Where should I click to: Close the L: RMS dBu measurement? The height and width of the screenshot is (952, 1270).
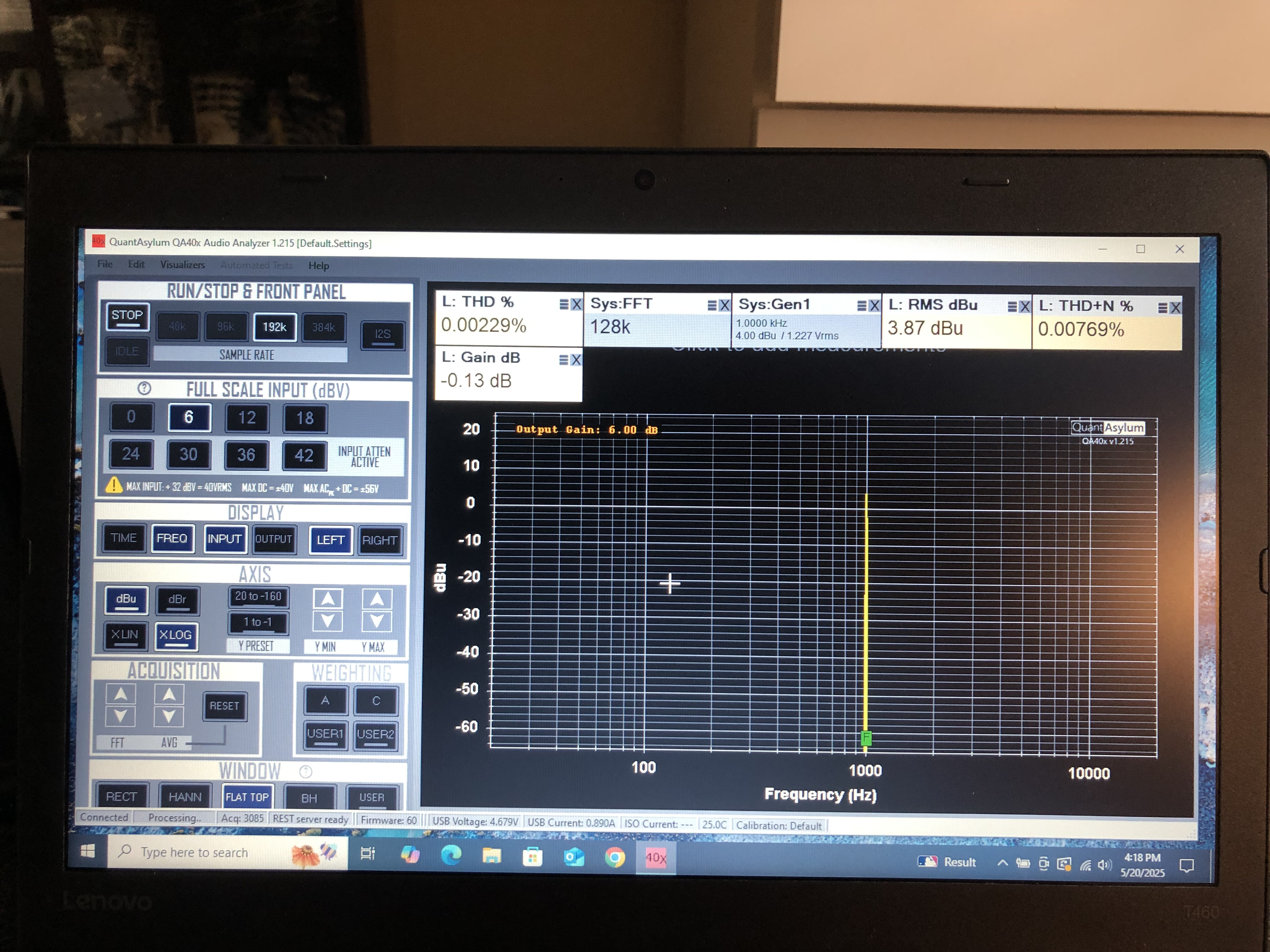pyautogui.click(x=1025, y=307)
